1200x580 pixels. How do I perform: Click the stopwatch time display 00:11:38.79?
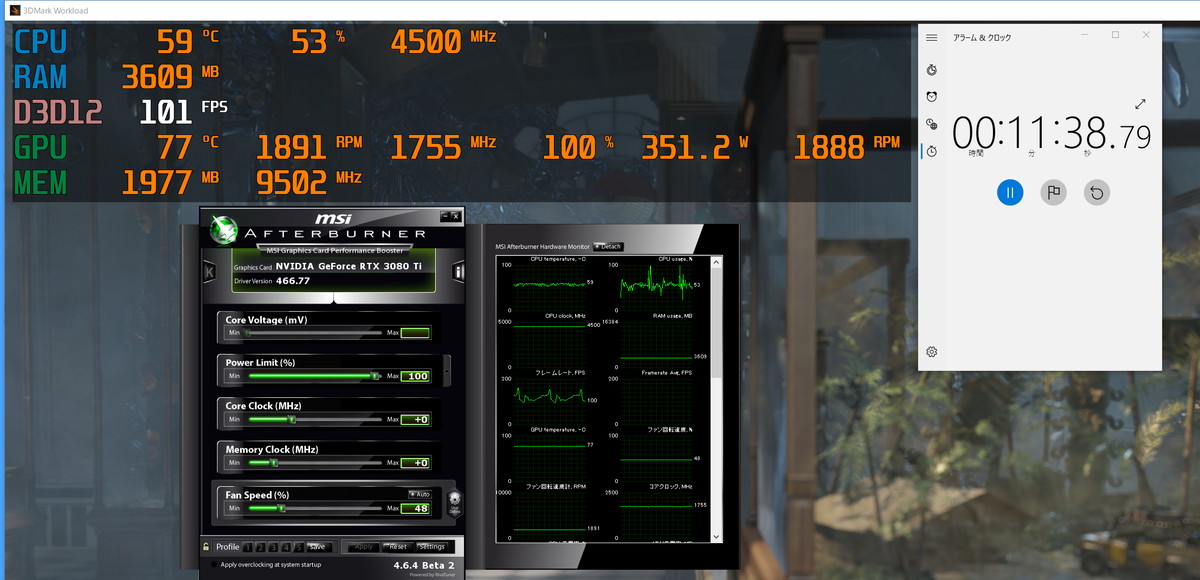click(1052, 134)
